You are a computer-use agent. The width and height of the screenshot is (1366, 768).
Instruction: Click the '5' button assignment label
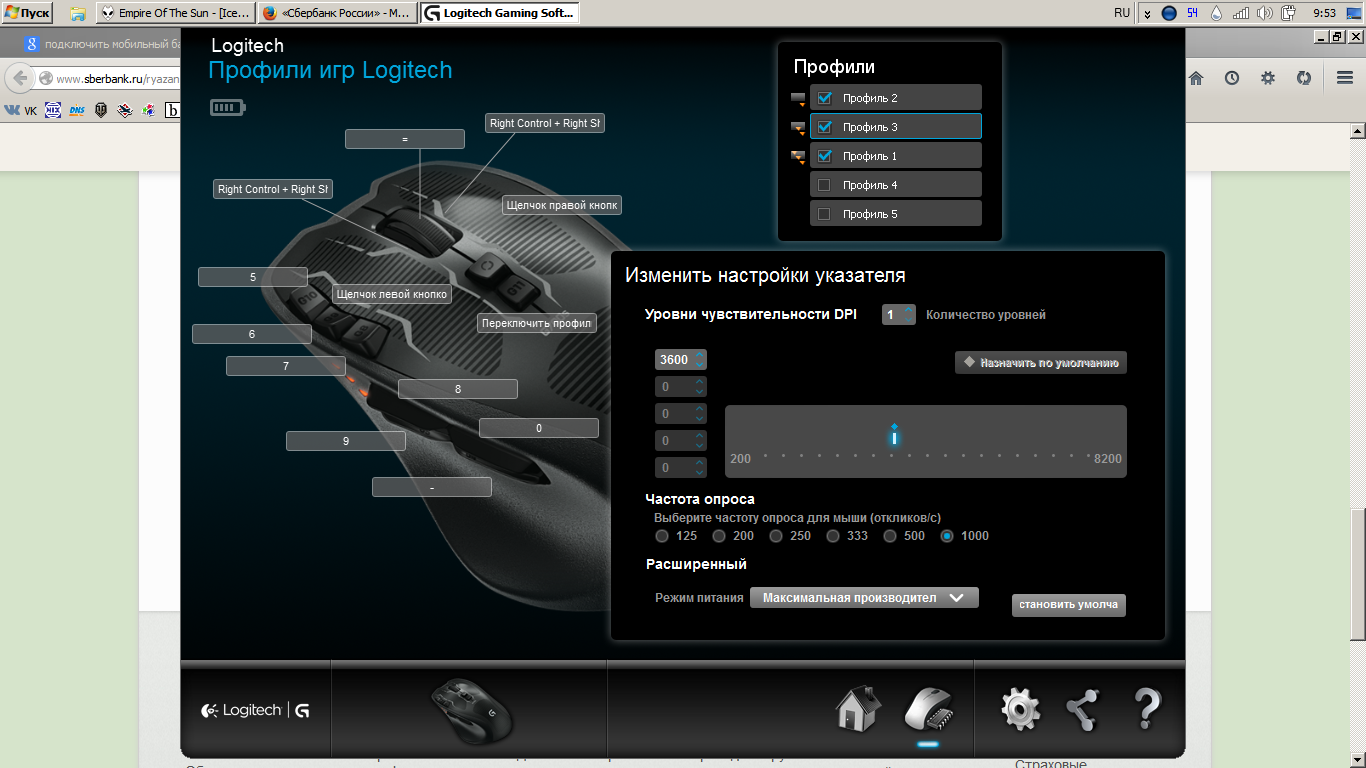point(253,277)
